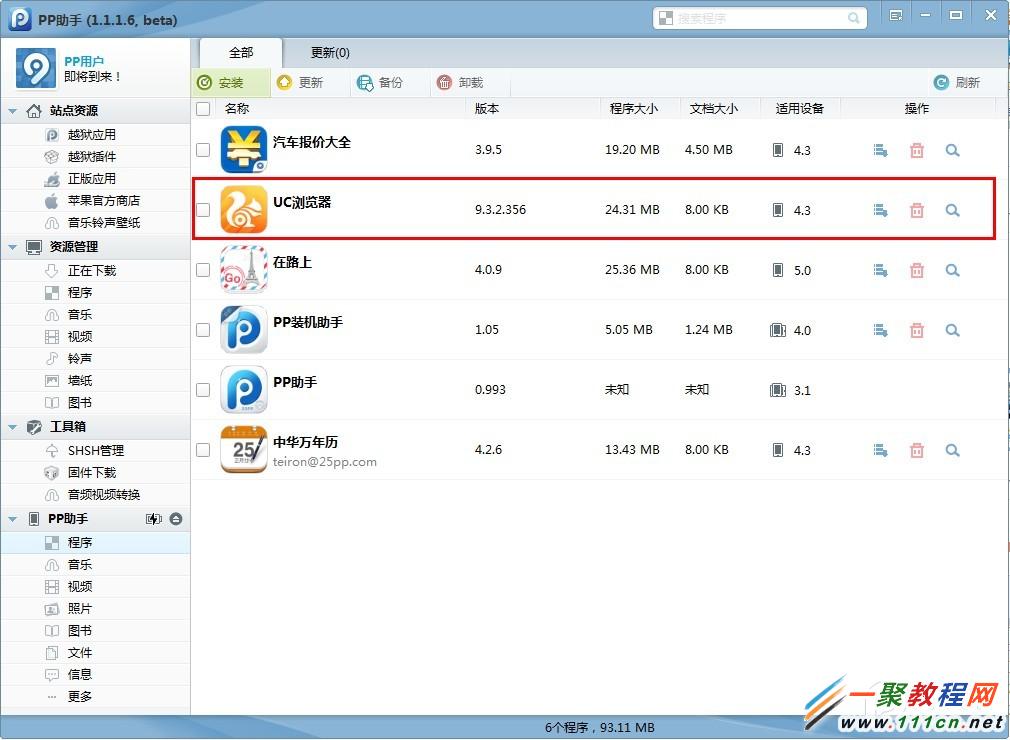The height and width of the screenshot is (740, 1010).
Task: Uninstall UC浏览器 using its red trash icon
Action: pos(917,210)
